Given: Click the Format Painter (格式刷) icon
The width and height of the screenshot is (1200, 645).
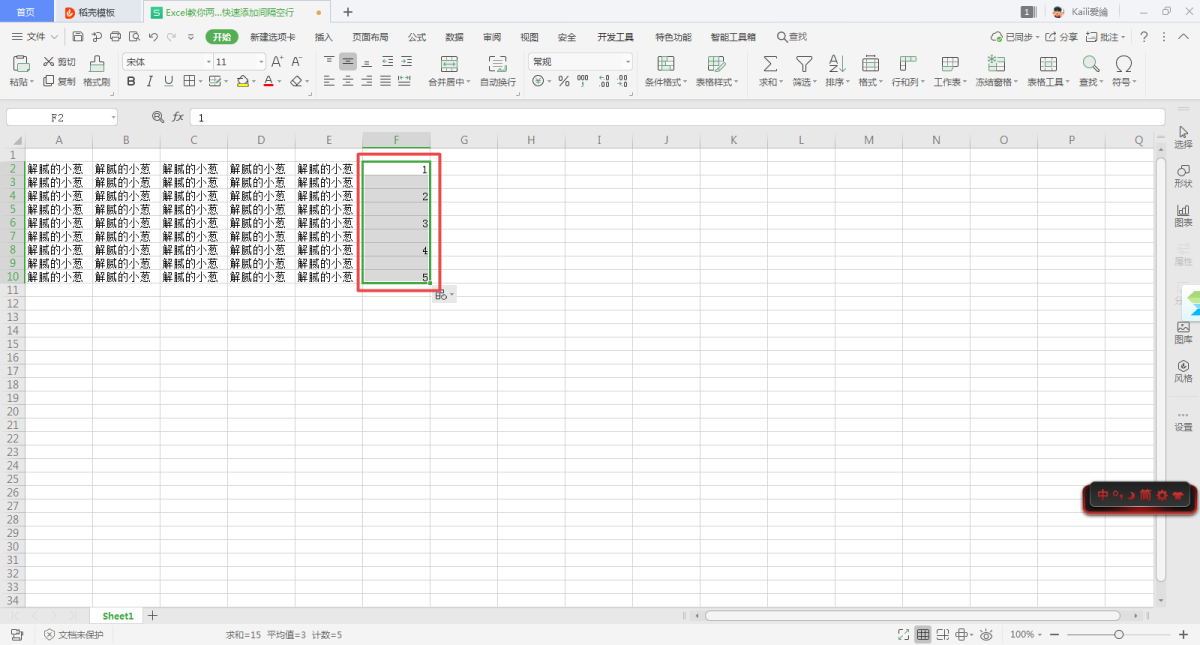Looking at the screenshot, I should (96, 64).
